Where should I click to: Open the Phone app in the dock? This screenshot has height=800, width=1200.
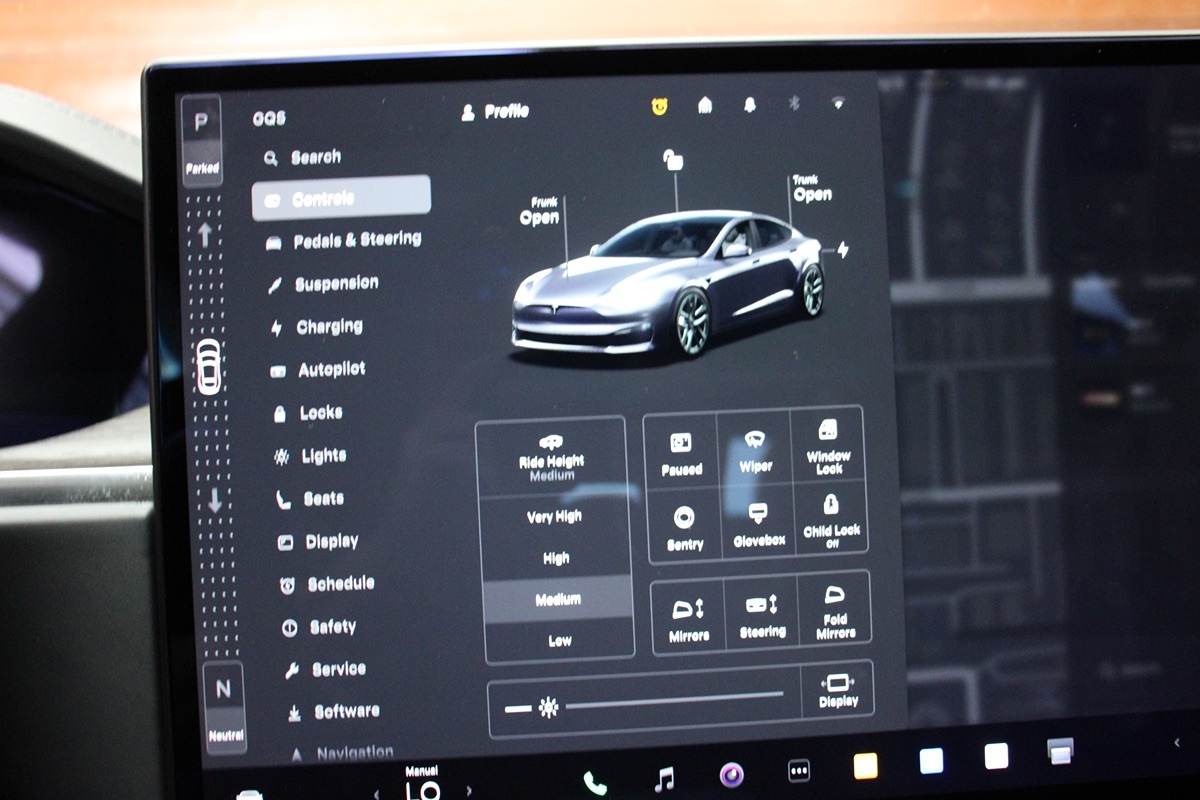(x=595, y=783)
